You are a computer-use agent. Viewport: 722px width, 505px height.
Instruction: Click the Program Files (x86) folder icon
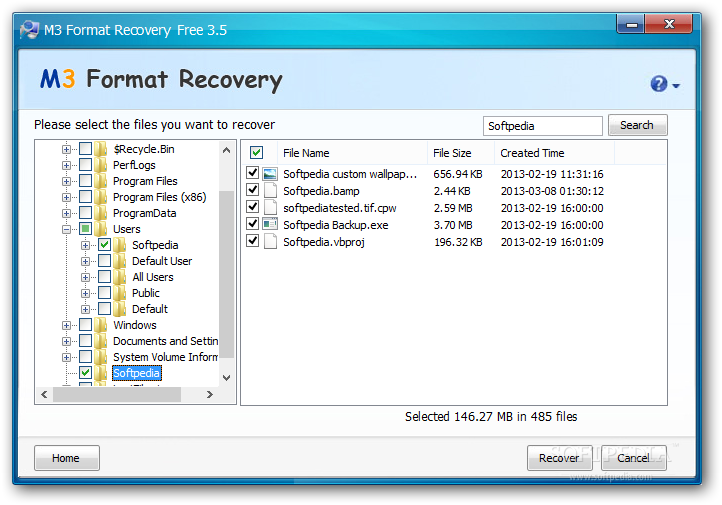tap(101, 197)
